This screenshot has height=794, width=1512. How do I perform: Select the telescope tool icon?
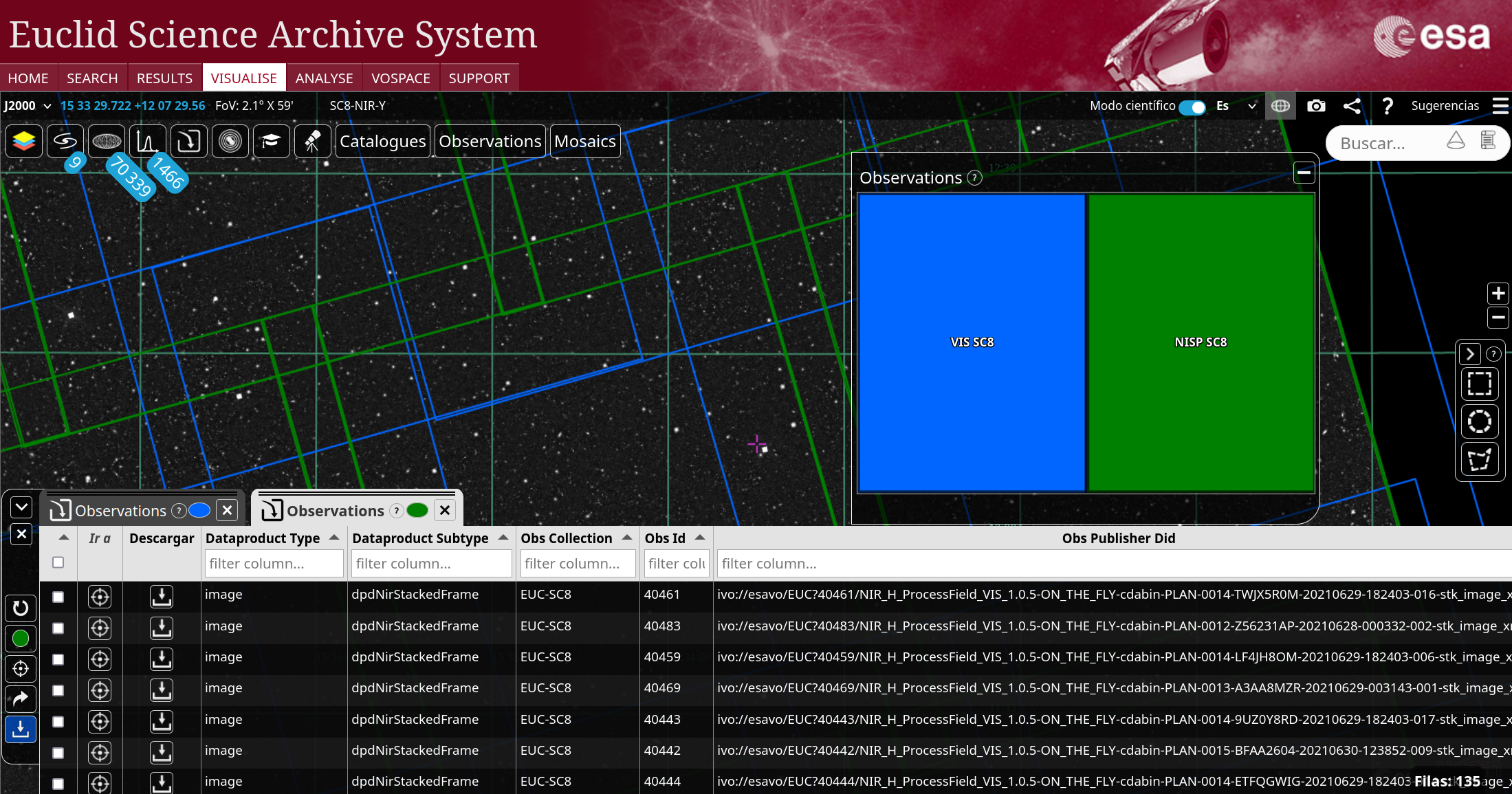coord(313,142)
